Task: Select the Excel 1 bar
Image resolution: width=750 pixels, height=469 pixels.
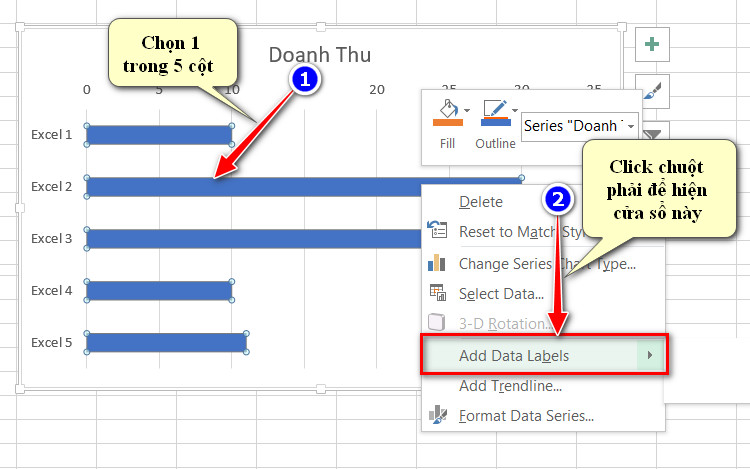Action: (x=159, y=135)
